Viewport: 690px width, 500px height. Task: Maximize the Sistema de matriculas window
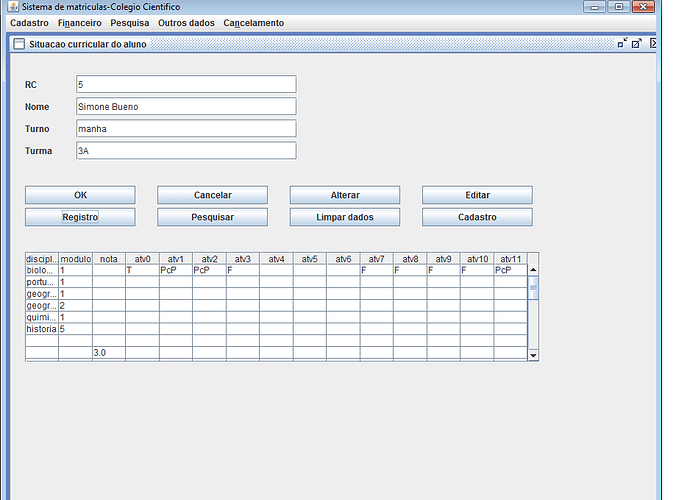[x=619, y=7]
